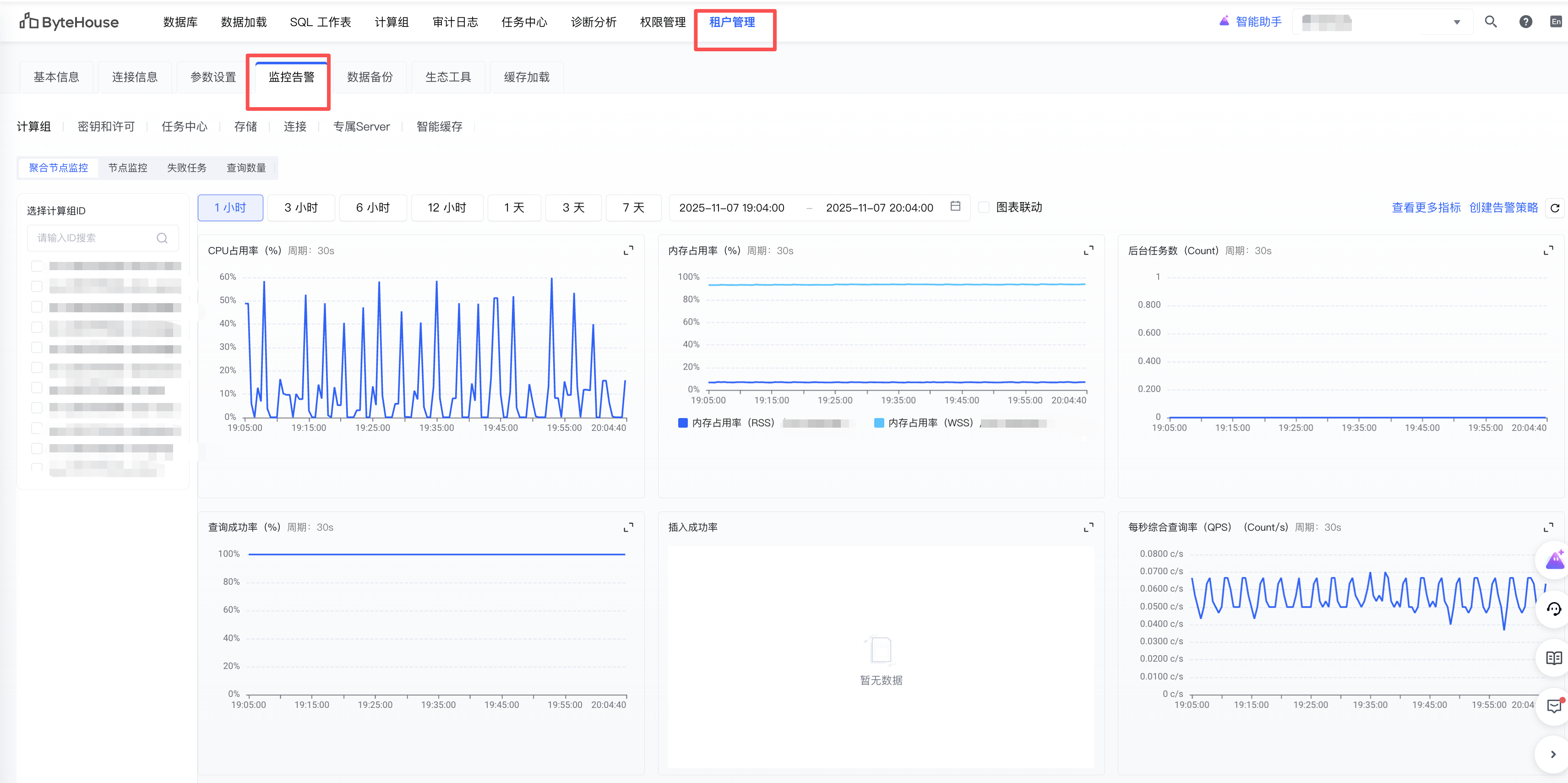
Task: Check the second compute group ID checkbox
Action: [37, 286]
